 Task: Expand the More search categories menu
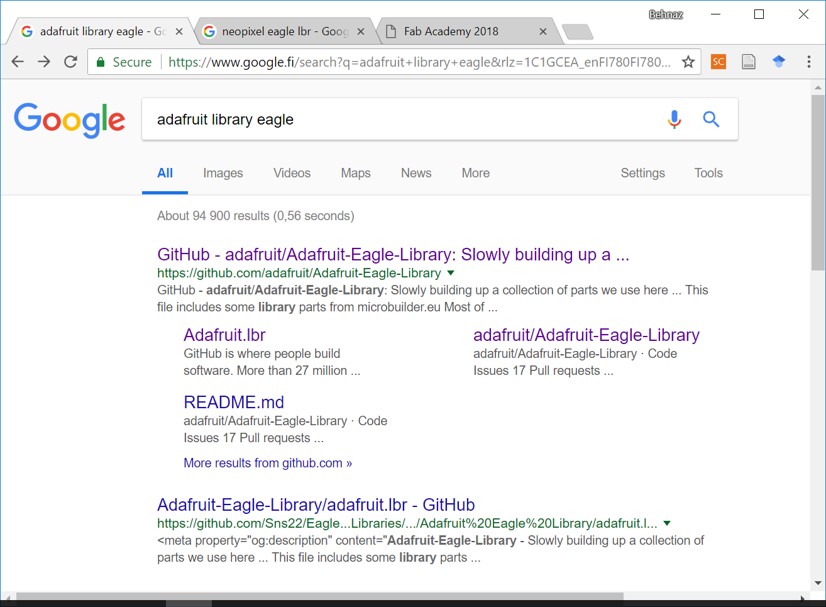[x=476, y=173]
